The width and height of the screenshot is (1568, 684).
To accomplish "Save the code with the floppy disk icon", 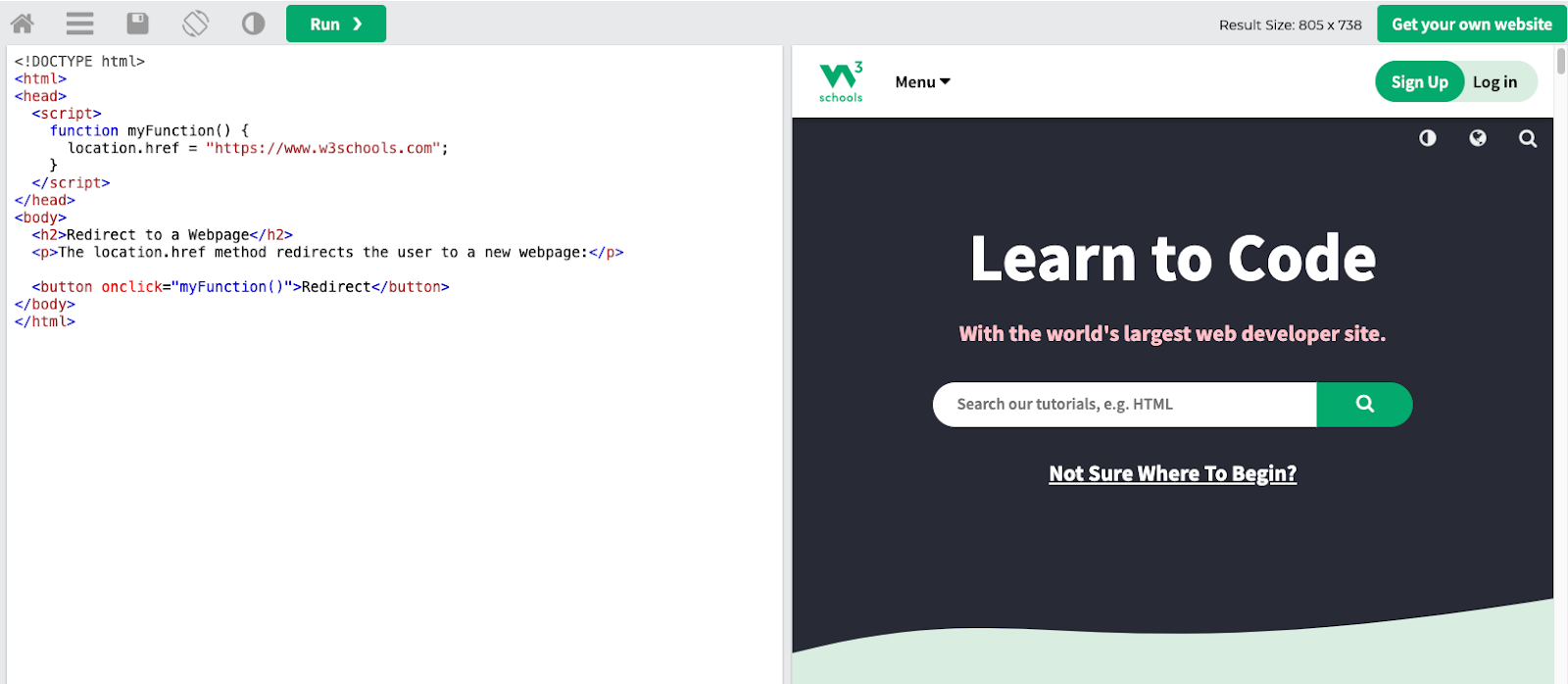I will (138, 24).
